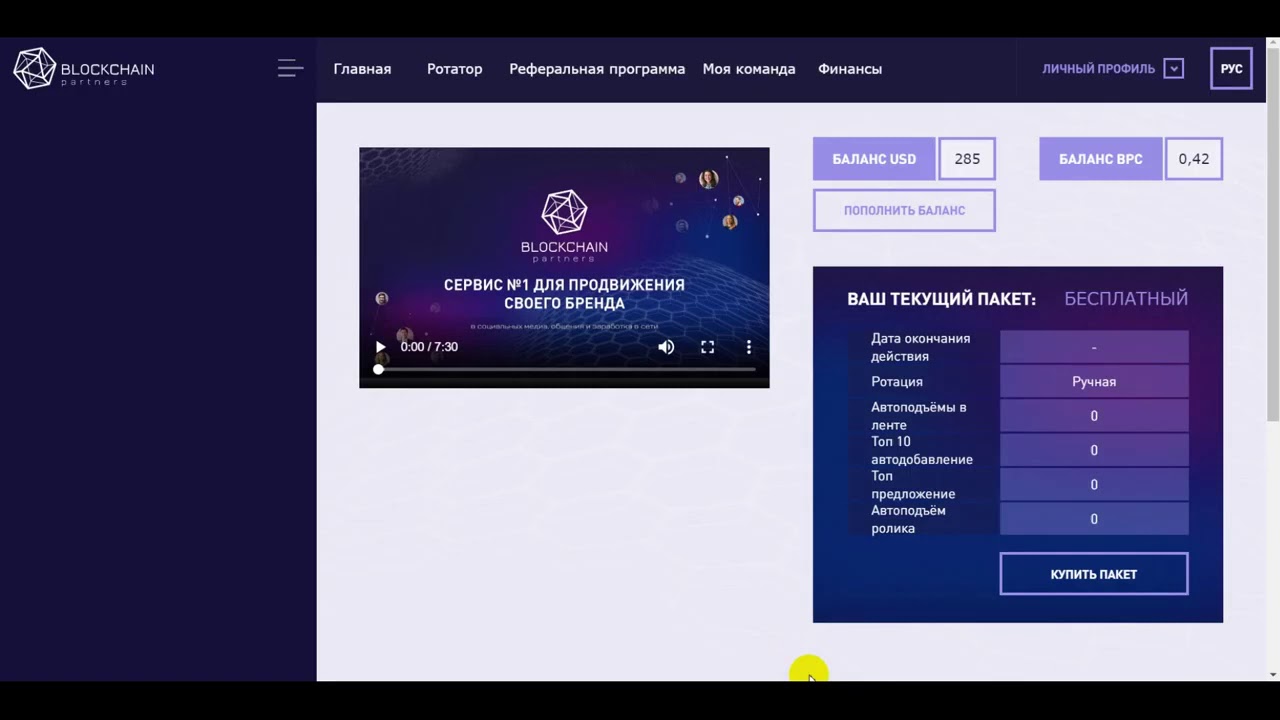
Task: Switch language with РУС button
Action: (1231, 69)
